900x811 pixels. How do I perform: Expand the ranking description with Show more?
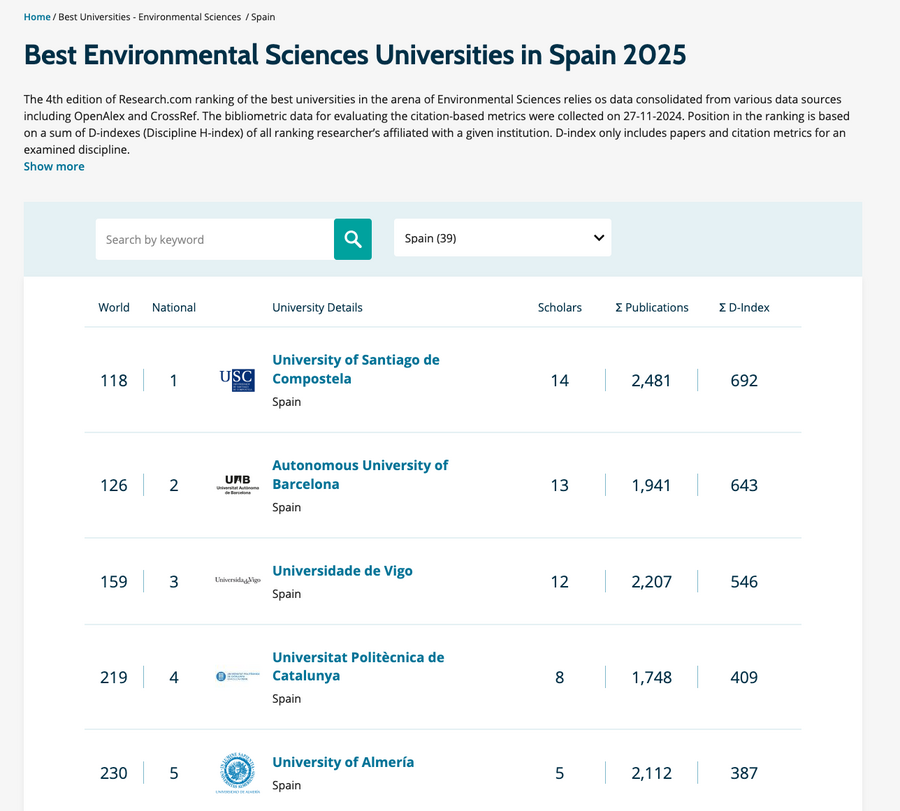(x=53, y=166)
